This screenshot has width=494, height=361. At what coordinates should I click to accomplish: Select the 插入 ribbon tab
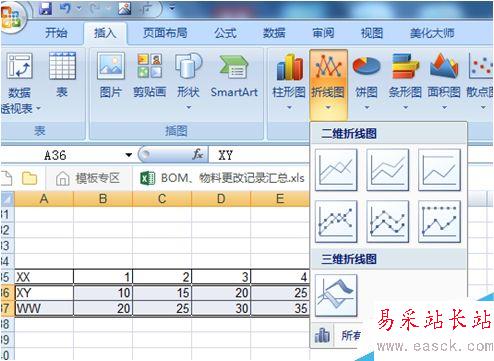105,33
